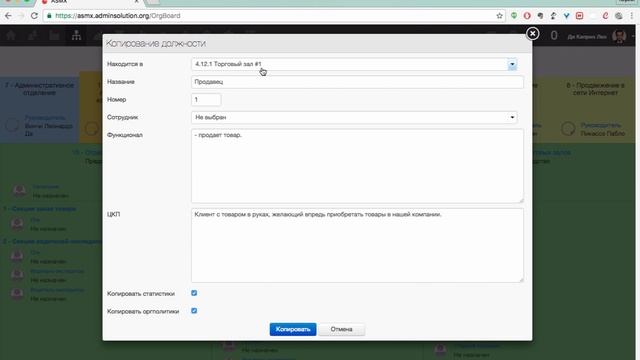Close the position copy dialog with X

pos(532,33)
